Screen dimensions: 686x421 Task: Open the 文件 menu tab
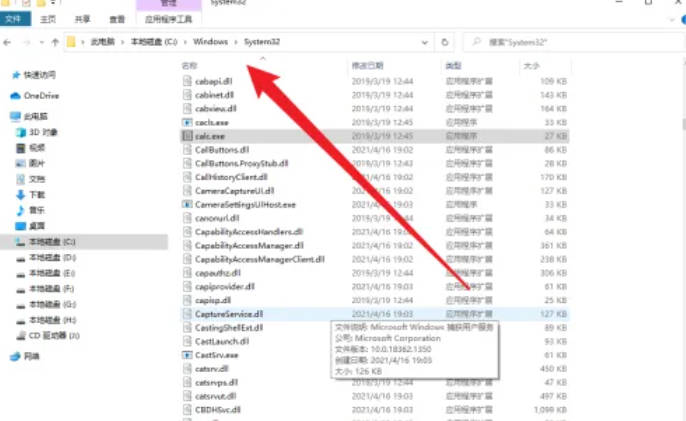click(14, 19)
